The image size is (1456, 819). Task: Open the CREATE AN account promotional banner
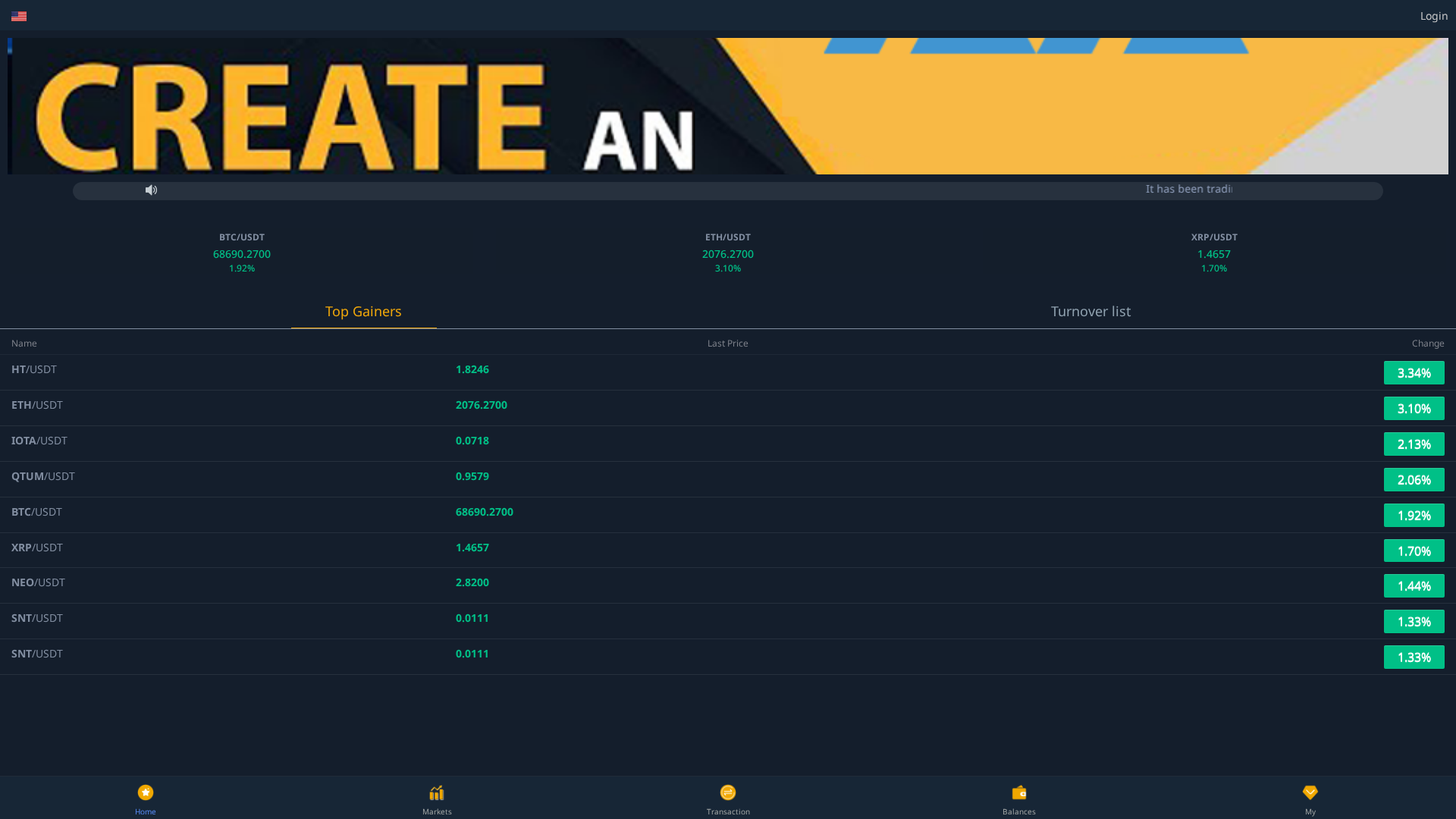click(x=728, y=106)
